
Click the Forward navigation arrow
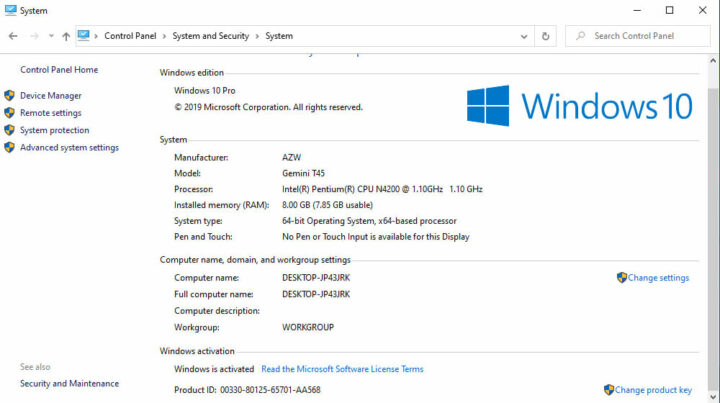click(34, 36)
